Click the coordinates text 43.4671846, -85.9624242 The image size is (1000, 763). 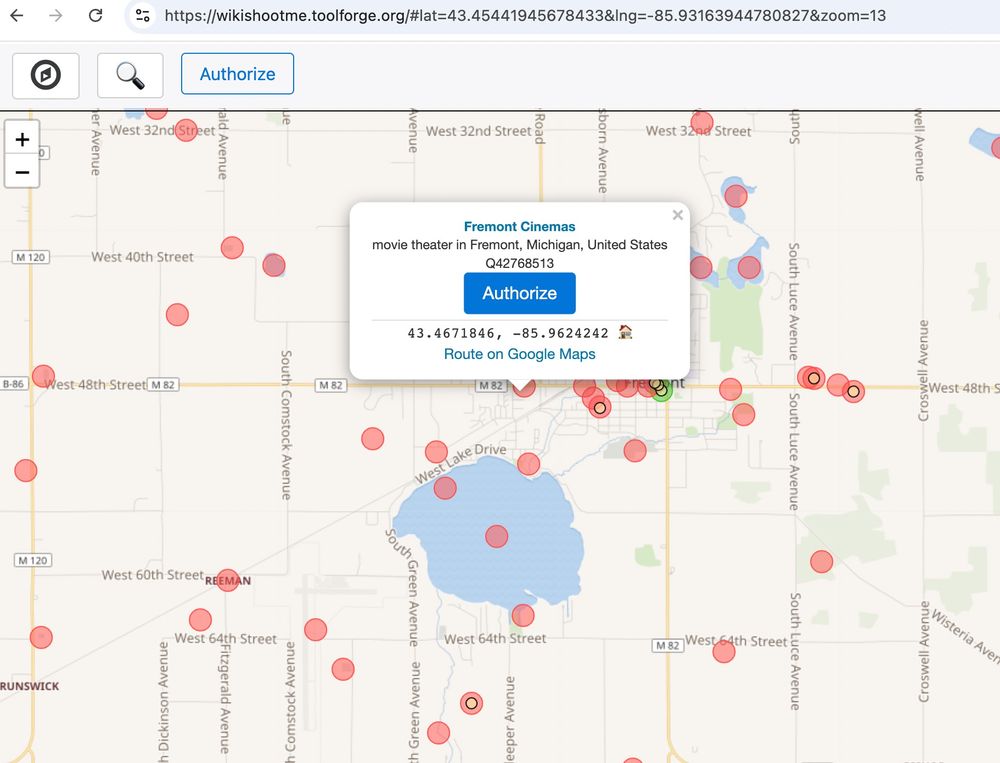click(508, 333)
